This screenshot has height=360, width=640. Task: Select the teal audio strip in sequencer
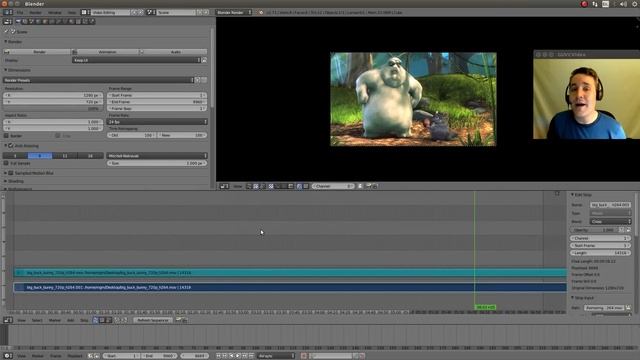pos(290,273)
